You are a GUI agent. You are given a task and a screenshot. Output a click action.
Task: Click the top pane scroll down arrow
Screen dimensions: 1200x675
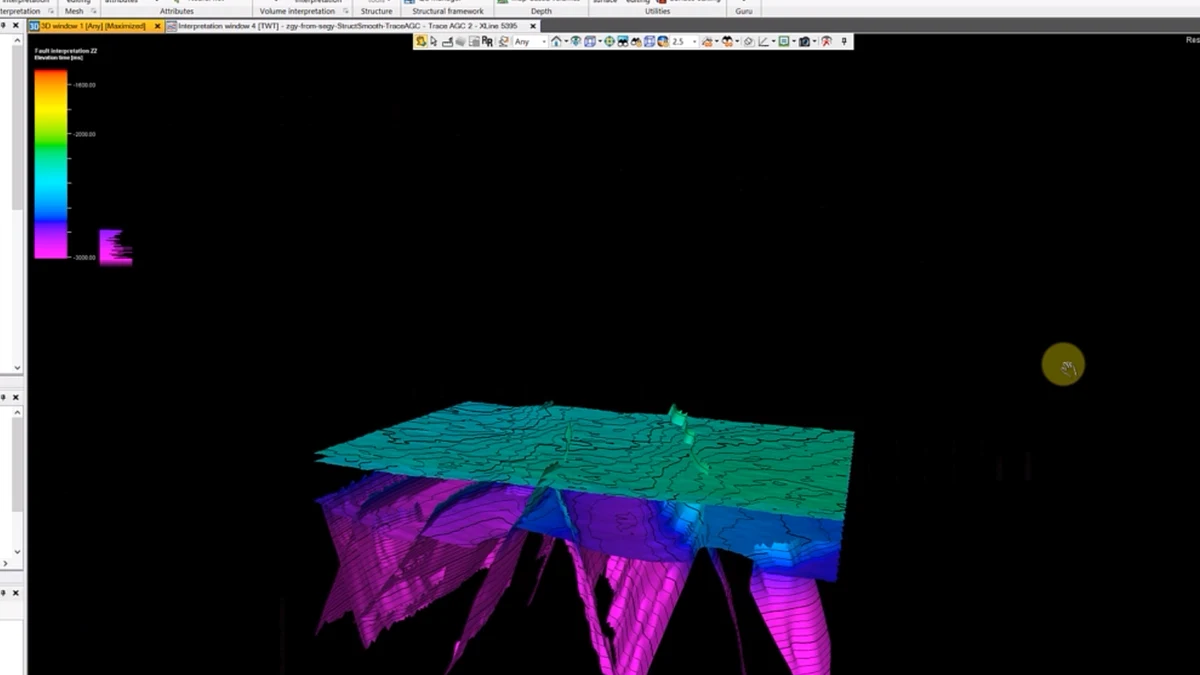[17, 368]
